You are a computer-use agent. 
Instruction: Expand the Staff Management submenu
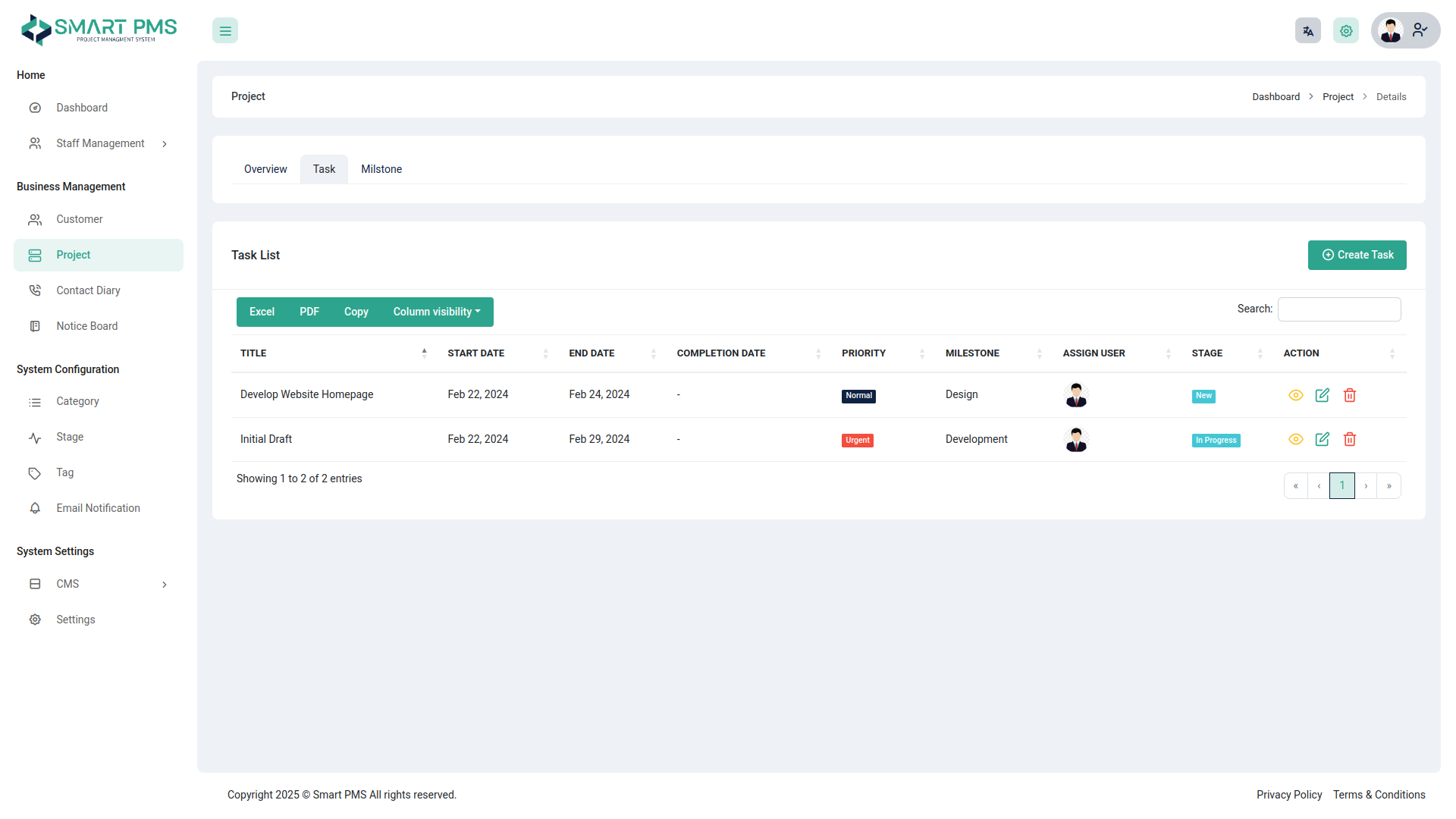click(99, 143)
